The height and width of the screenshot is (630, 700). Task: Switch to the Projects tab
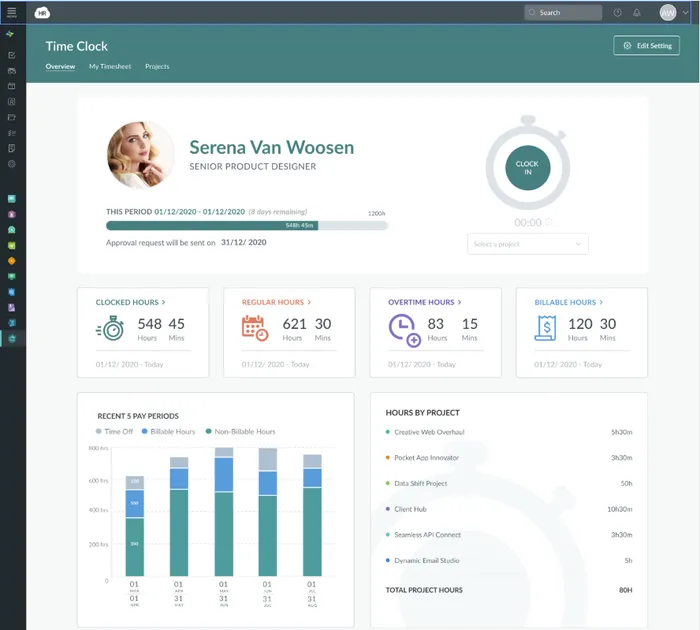click(157, 67)
